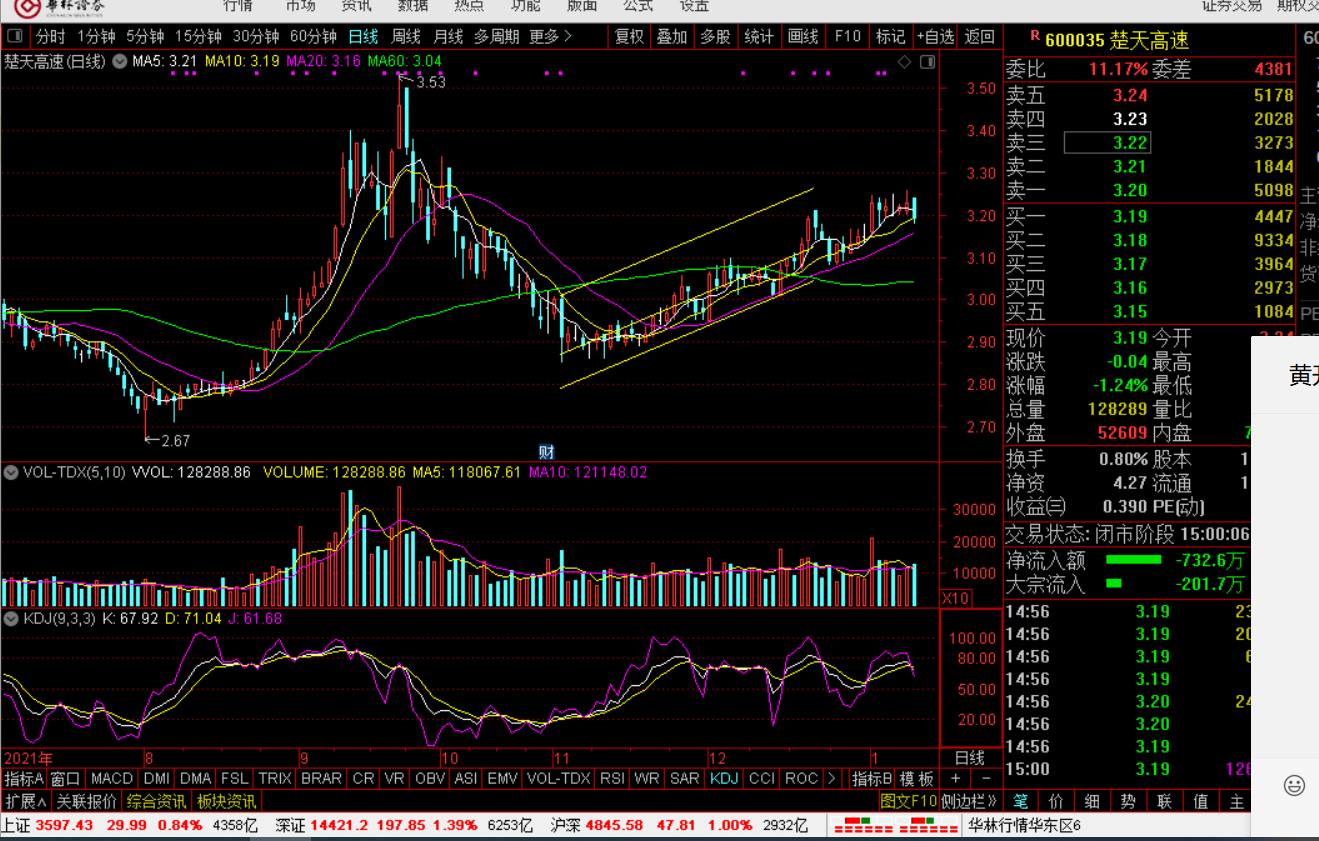Click the panel layout icon left of 分时
Image resolution: width=1319 pixels, height=841 pixels.
[16, 37]
